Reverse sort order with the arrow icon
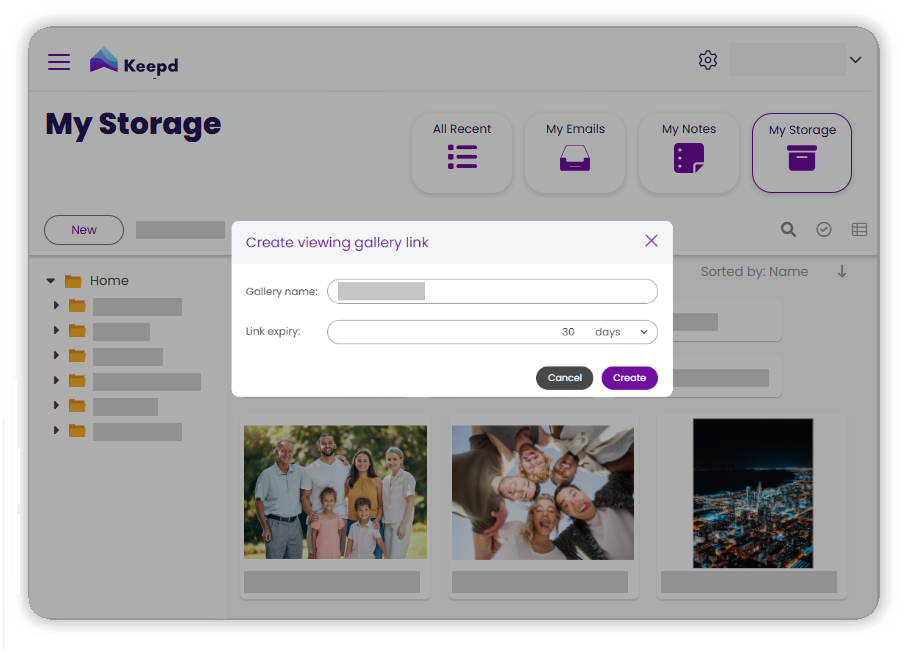 pyautogui.click(x=842, y=271)
